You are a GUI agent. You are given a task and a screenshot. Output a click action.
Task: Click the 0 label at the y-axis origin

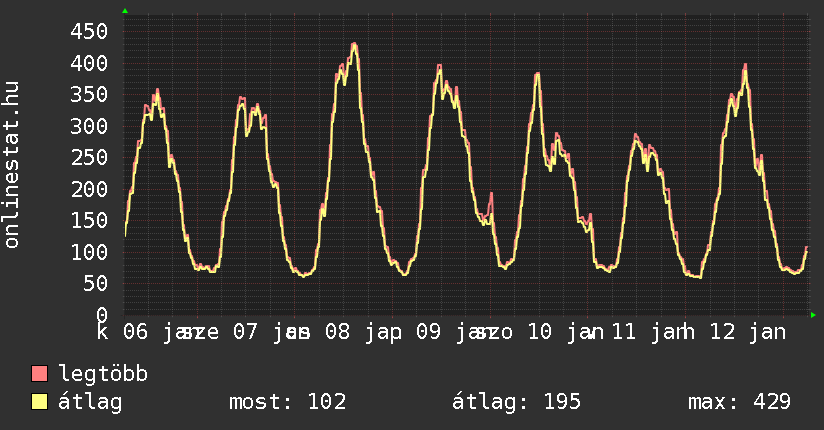[x=102, y=315]
